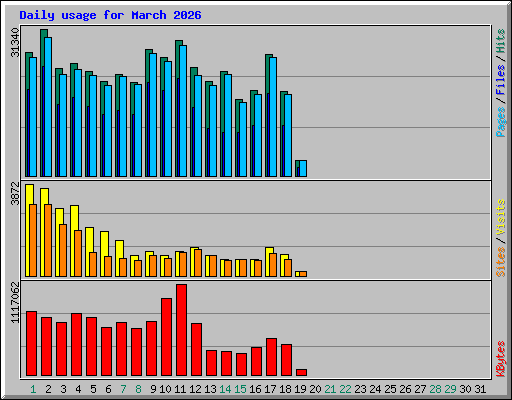Click the red KBytes bar for day 4
This screenshot has width=512, height=400.
(x=76, y=345)
